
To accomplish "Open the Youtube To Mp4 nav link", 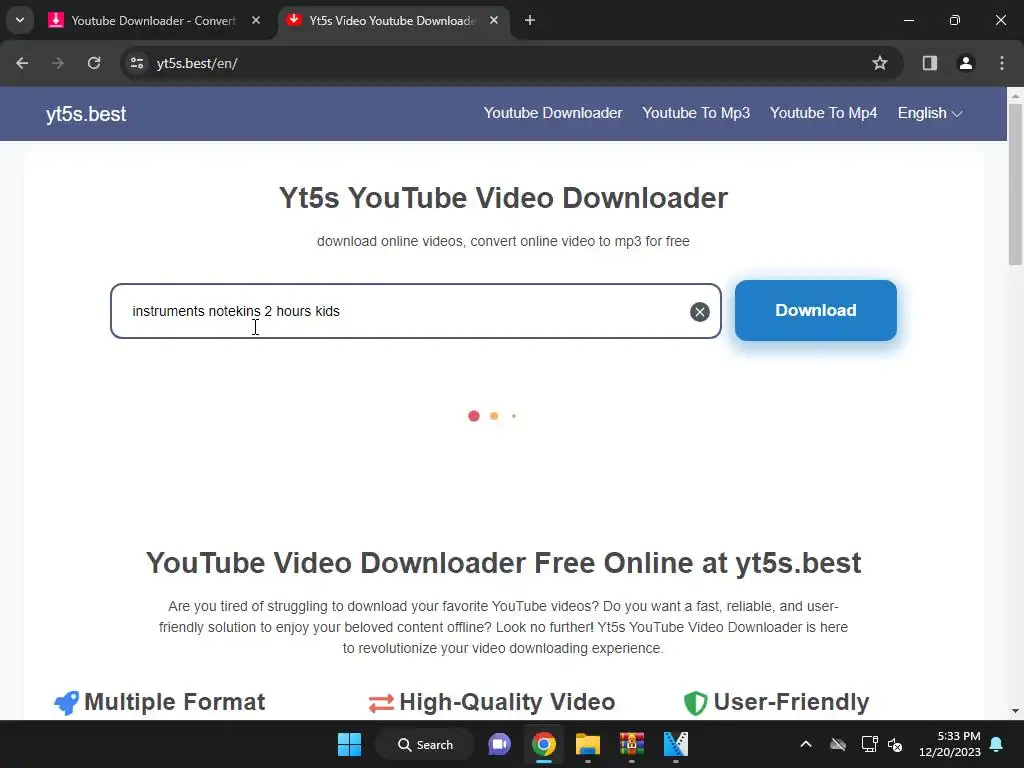I will tap(824, 113).
